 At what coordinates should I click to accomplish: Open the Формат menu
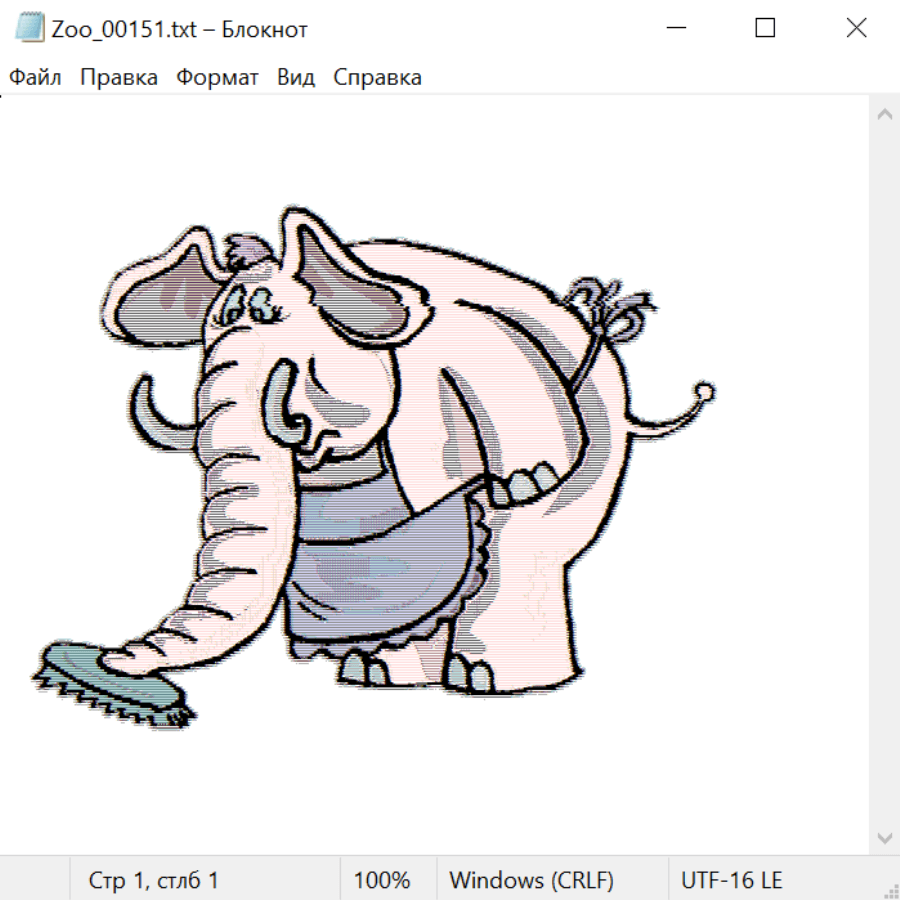217,78
